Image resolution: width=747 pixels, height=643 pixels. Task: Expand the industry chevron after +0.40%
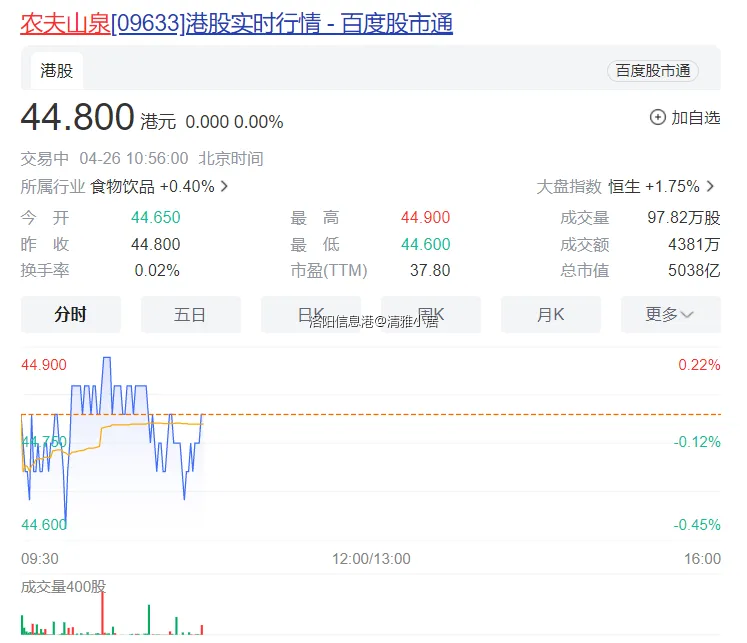224,186
